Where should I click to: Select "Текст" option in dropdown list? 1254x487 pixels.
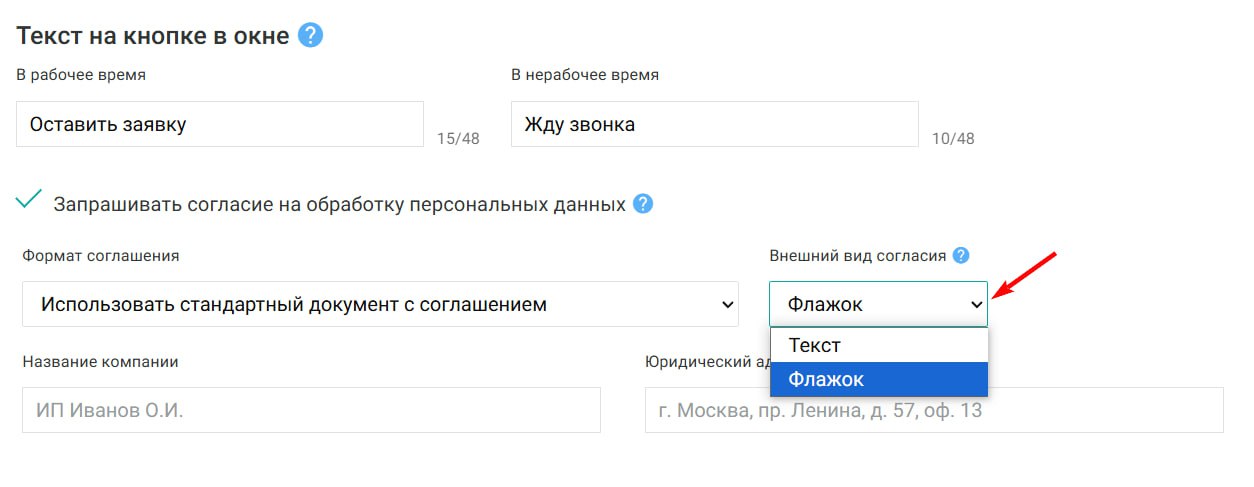tap(878, 345)
